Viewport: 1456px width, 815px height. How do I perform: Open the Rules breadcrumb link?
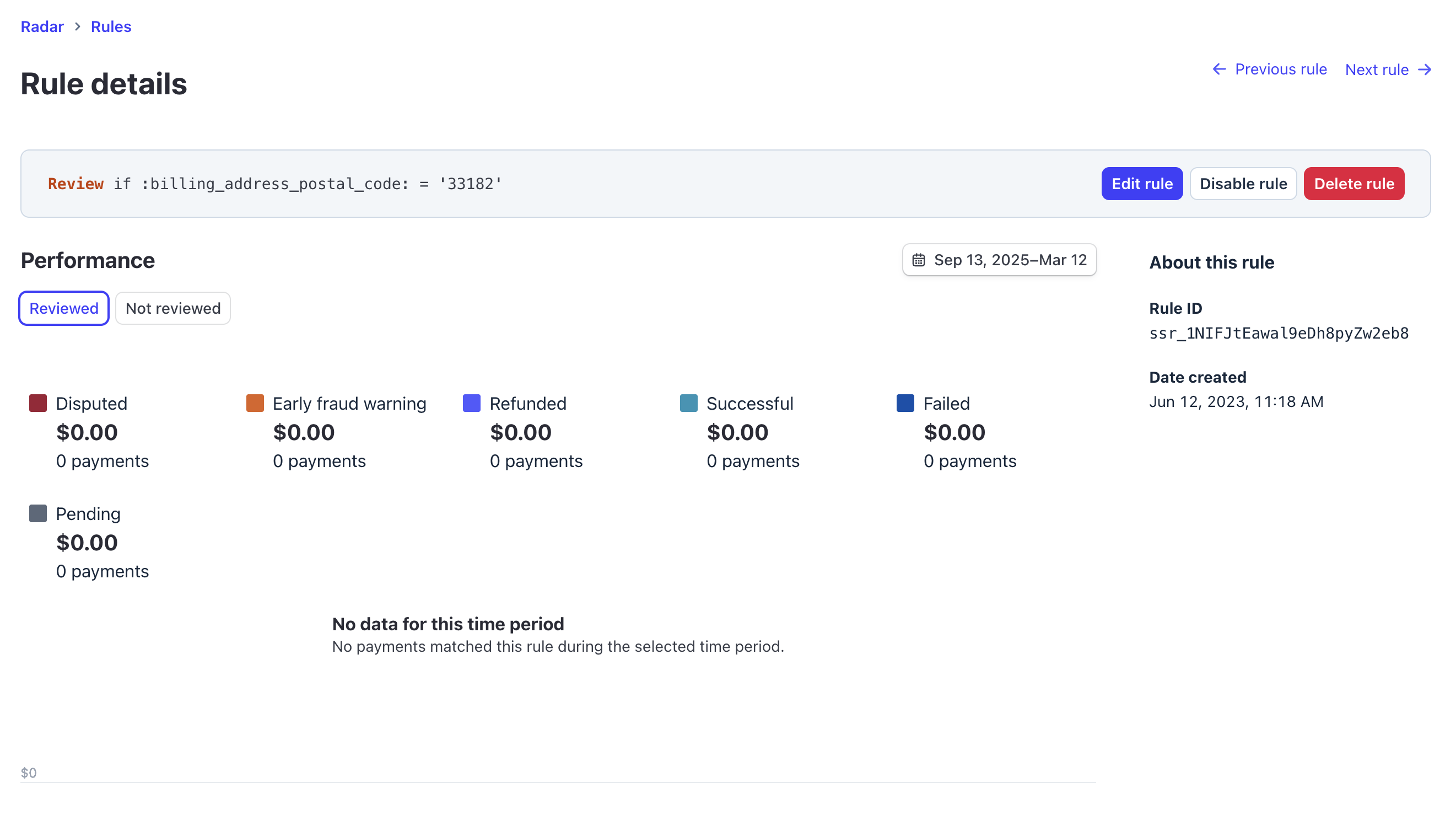[x=111, y=26]
